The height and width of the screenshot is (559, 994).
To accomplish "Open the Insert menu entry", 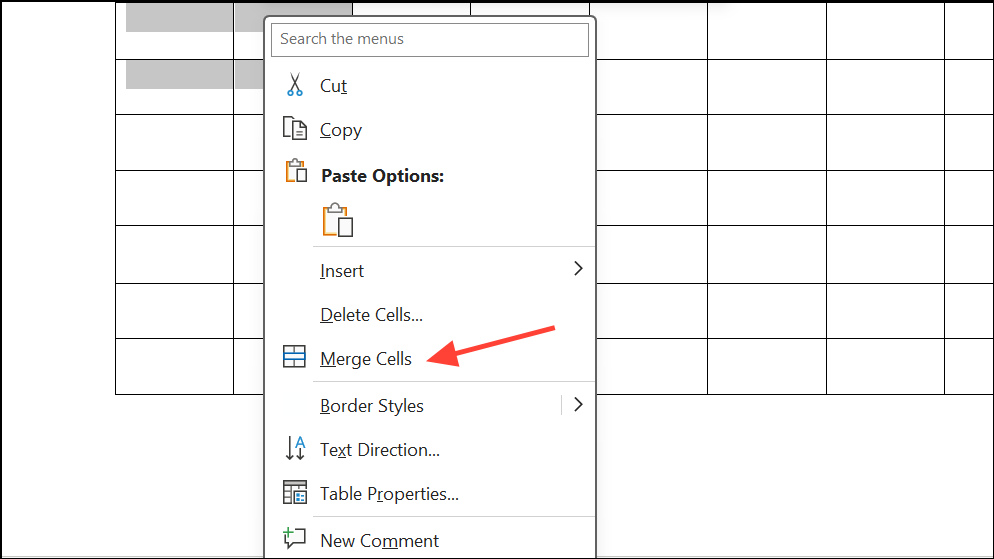I will pos(342,271).
